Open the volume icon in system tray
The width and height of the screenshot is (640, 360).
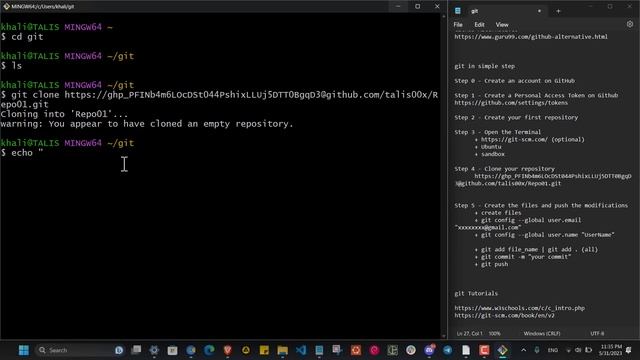tap(578, 350)
